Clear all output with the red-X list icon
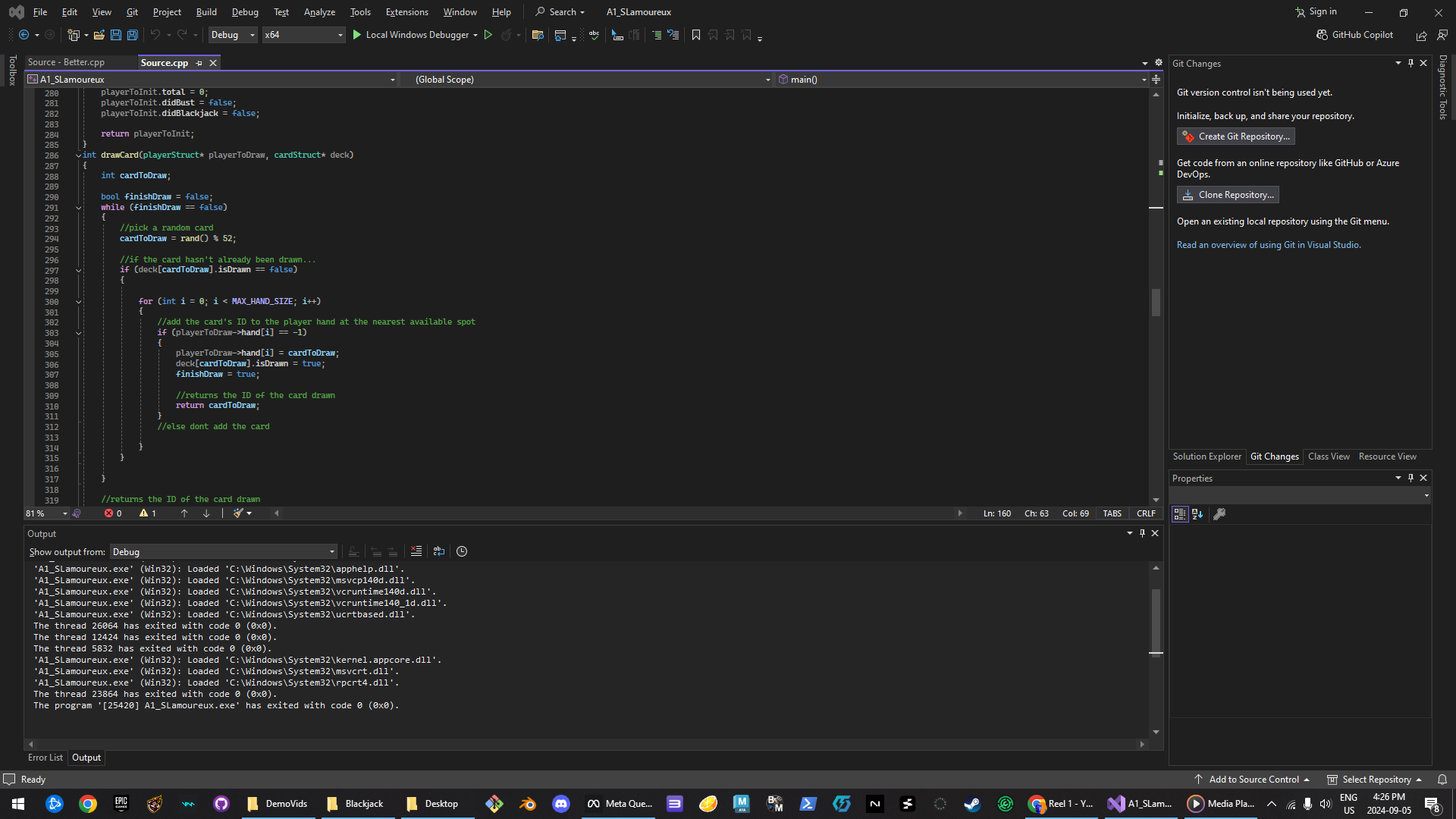Screen dimensions: 1456x819 pos(416,551)
